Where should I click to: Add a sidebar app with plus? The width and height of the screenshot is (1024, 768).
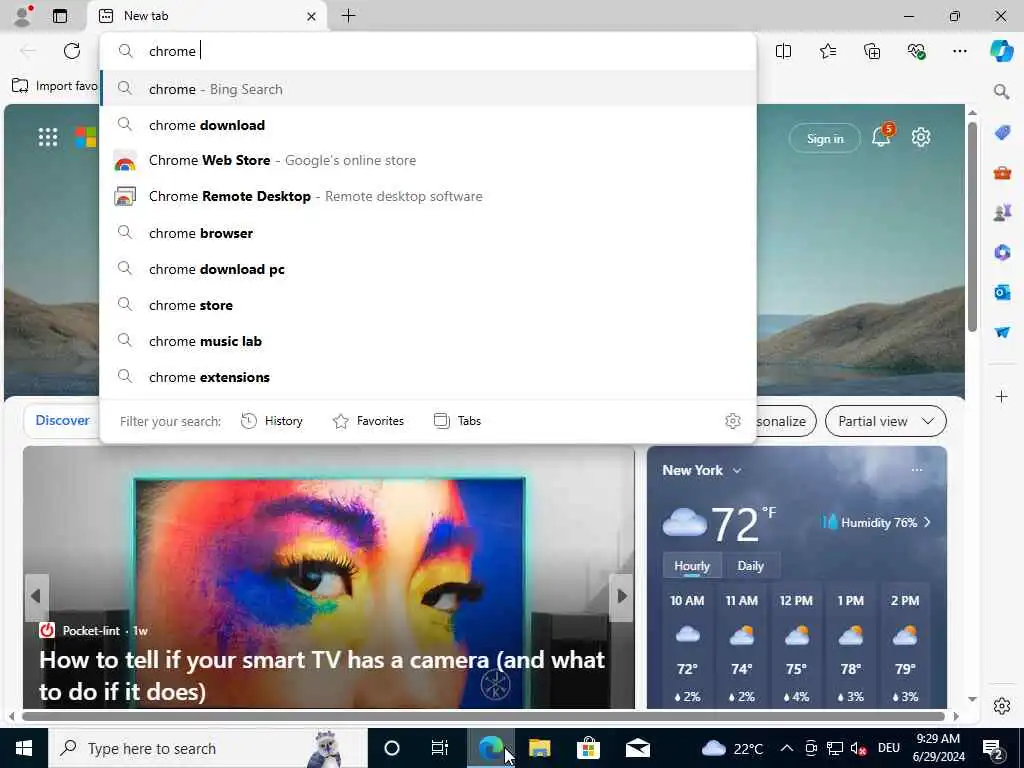(x=1002, y=396)
